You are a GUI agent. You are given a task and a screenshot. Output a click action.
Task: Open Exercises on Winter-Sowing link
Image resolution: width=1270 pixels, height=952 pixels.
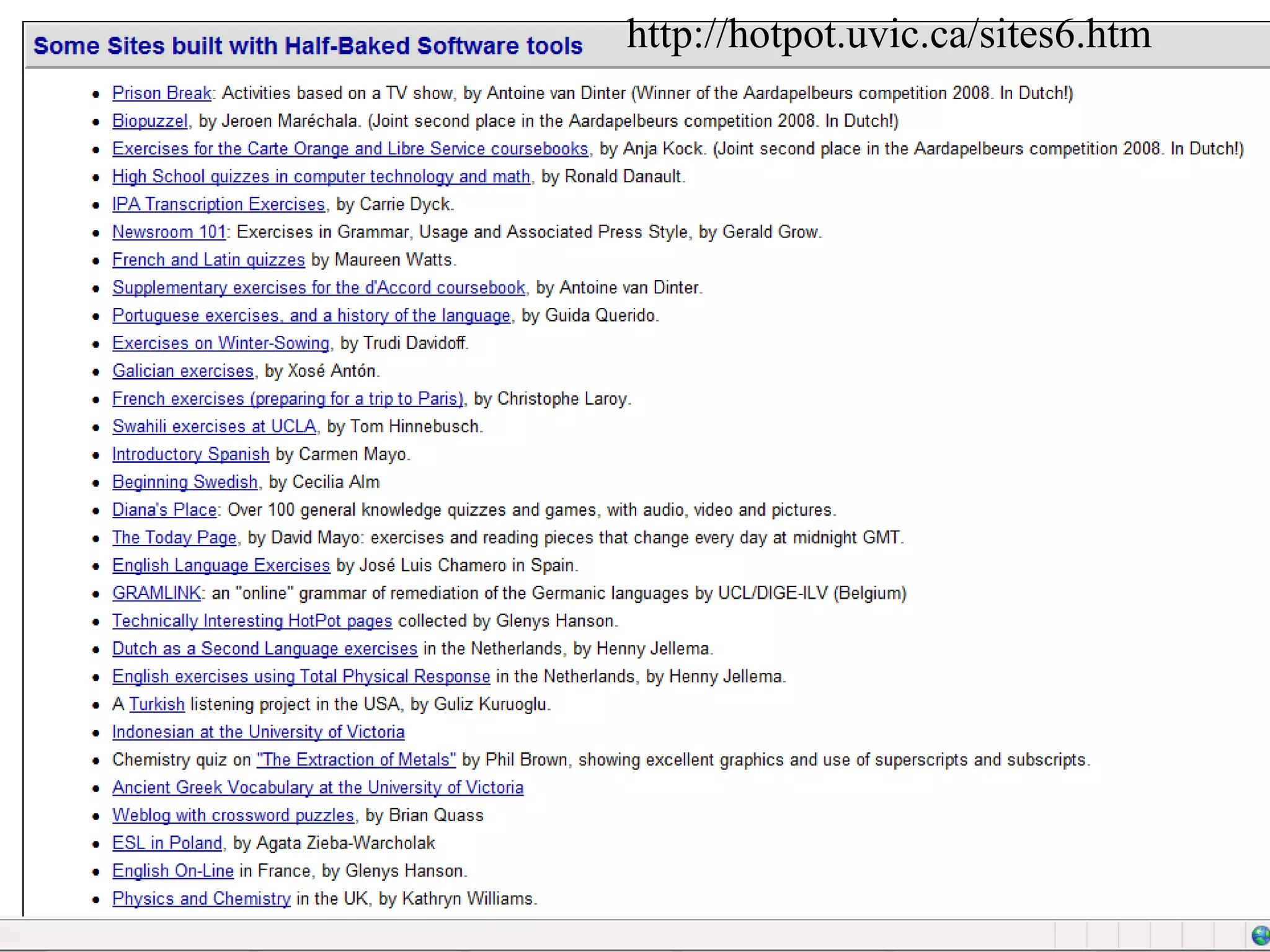pos(221,343)
